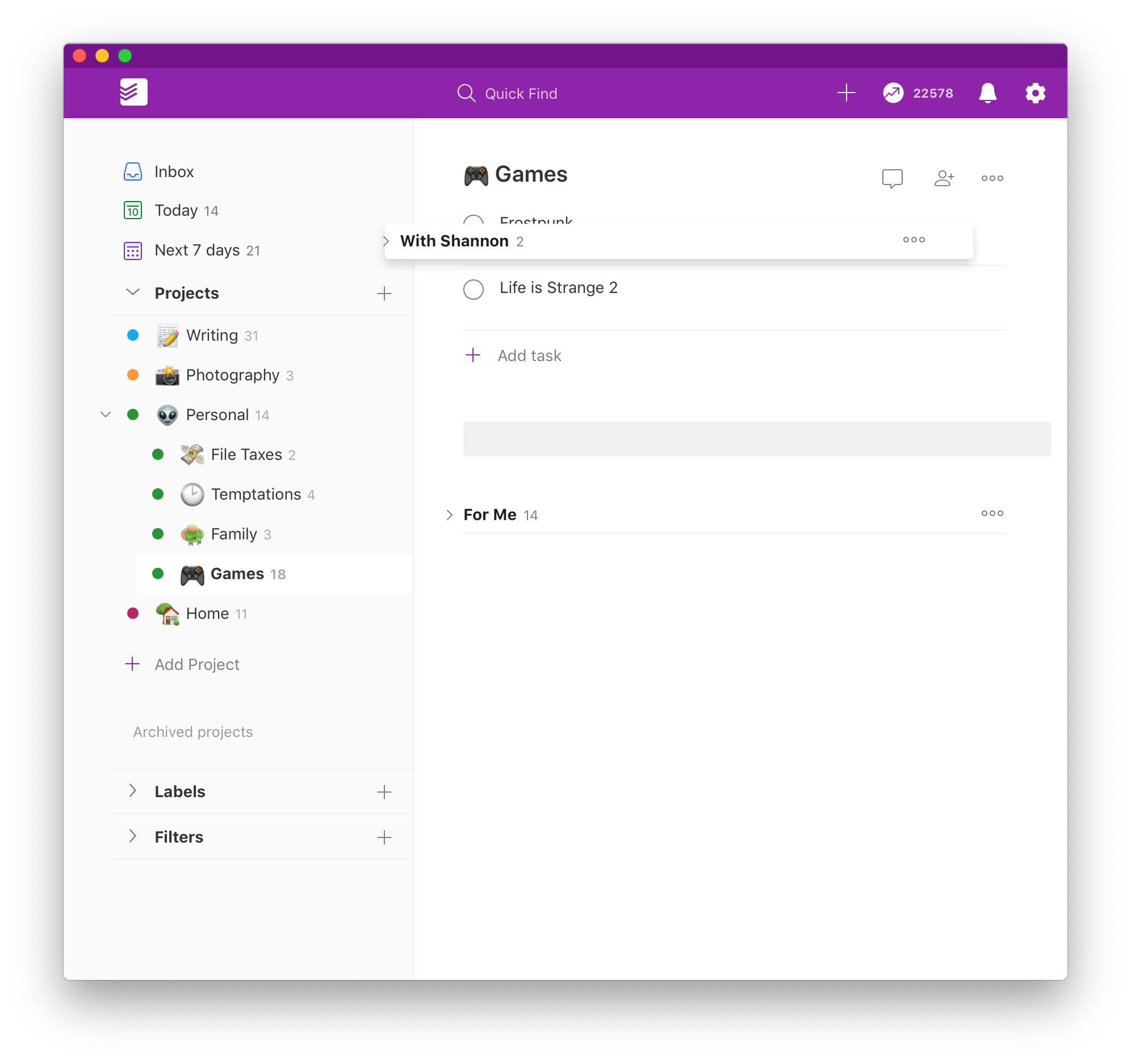The width and height of the screenshot is (1131, 1064).
Task: Open notifications bell
Action: pyautogui.click(x=987, y=93)
